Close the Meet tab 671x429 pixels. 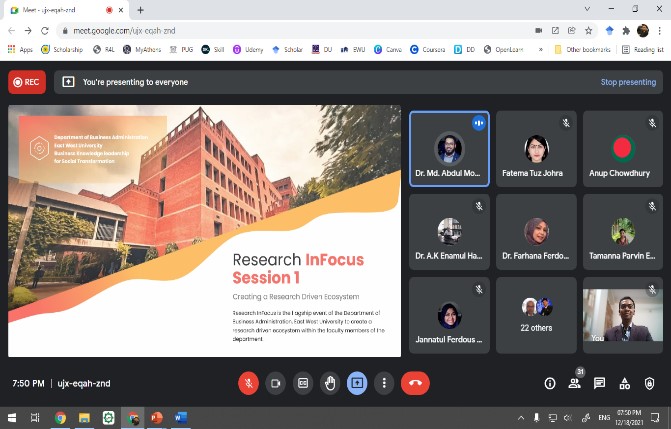pyautogui.click(x=121, y=10)
